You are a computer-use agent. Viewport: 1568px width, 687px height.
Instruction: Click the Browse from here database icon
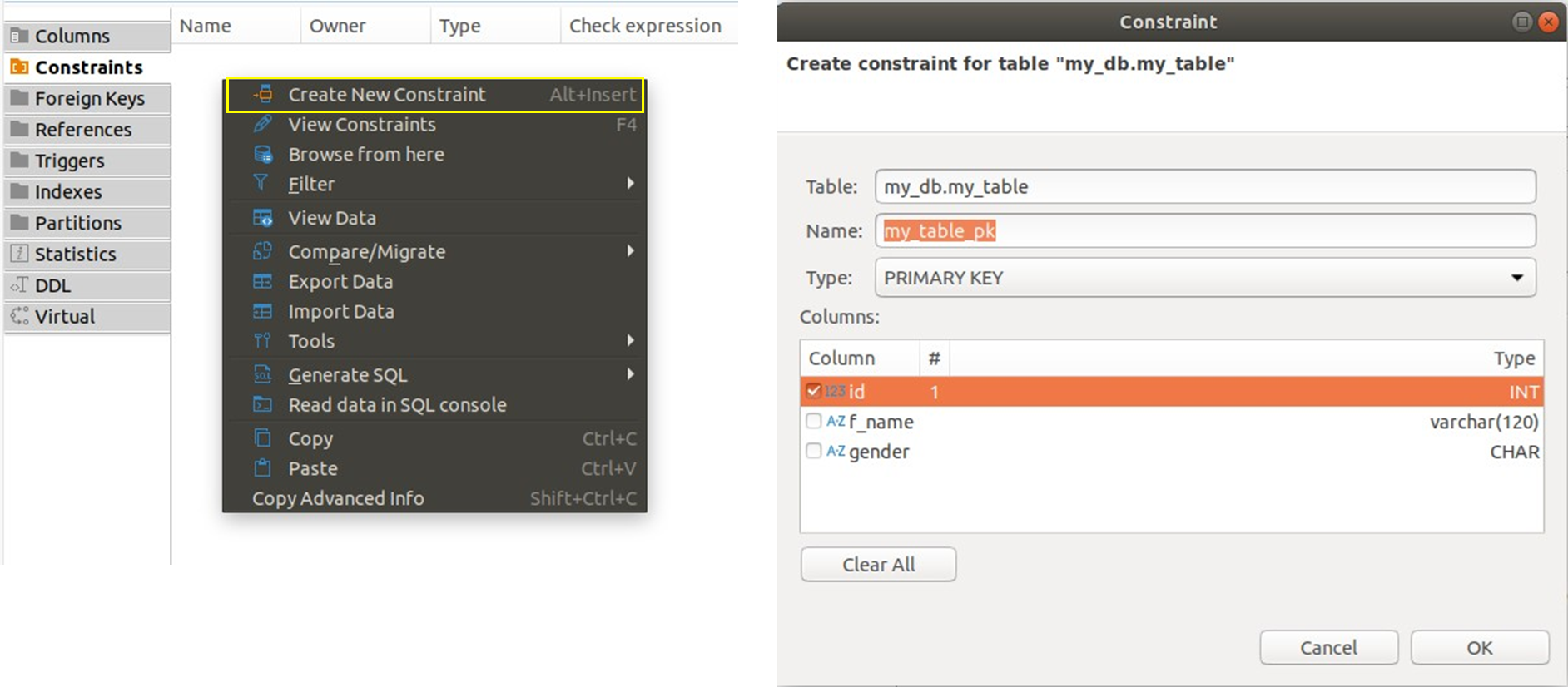pos(263,154)
